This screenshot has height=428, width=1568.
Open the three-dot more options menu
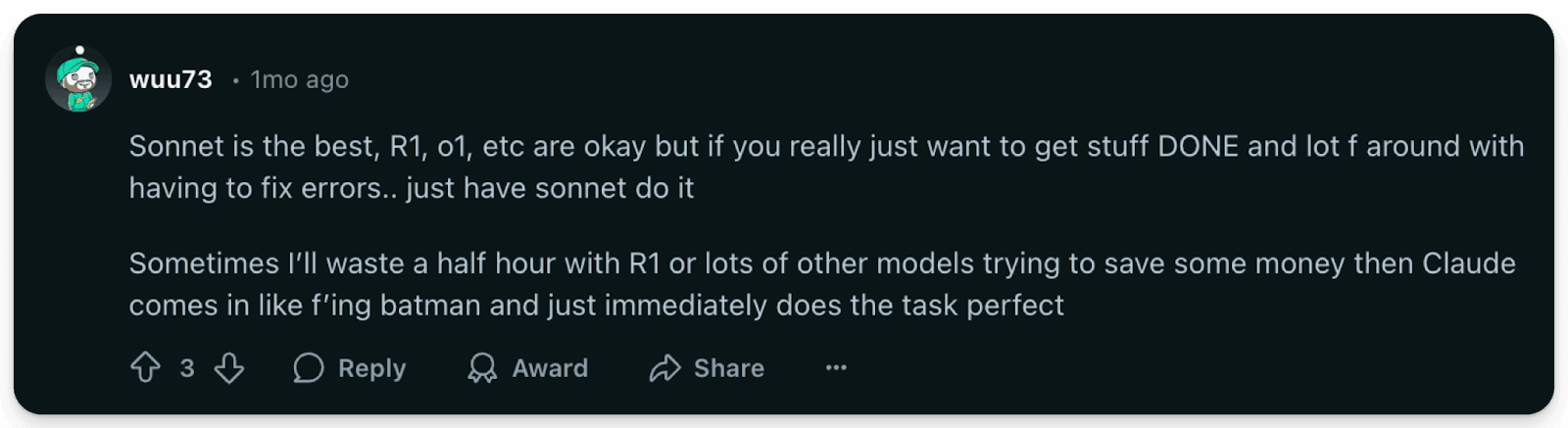pos(836,368)
